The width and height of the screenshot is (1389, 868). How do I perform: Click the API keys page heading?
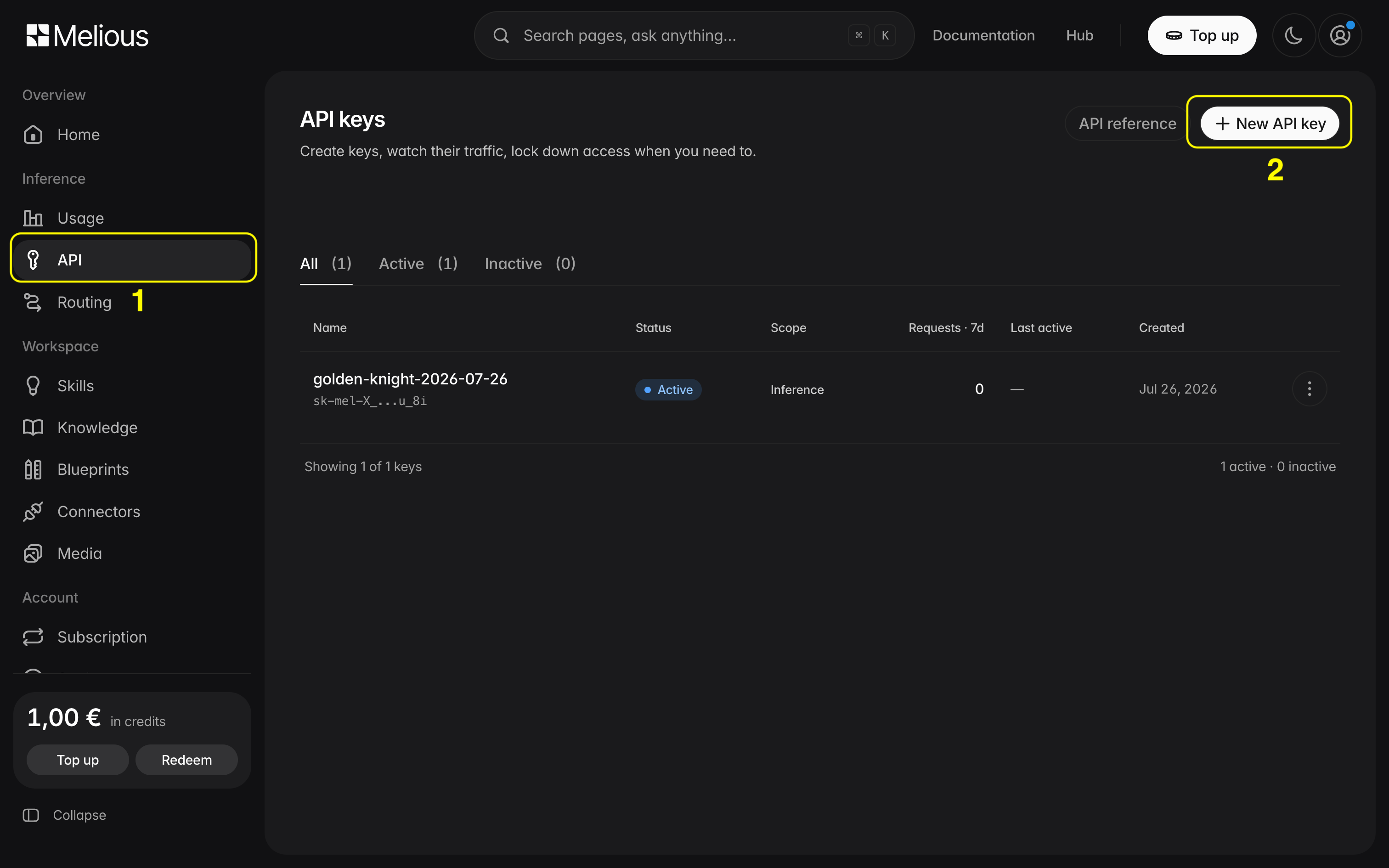click(x=343, y=119)
